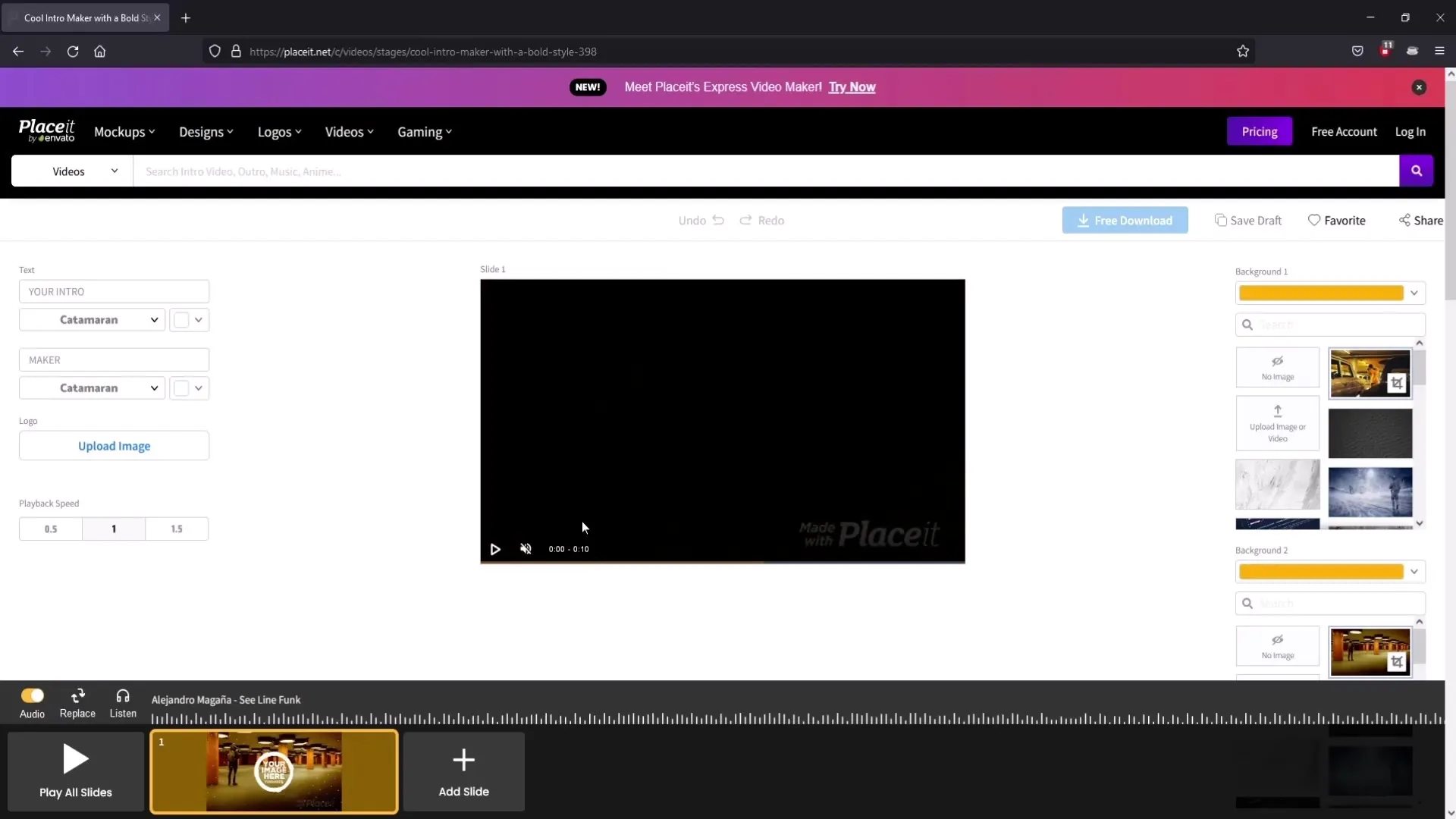Screen dimensions: 1456x819
Task: Open Videos menu in top navigation
Action: point(349,131)
